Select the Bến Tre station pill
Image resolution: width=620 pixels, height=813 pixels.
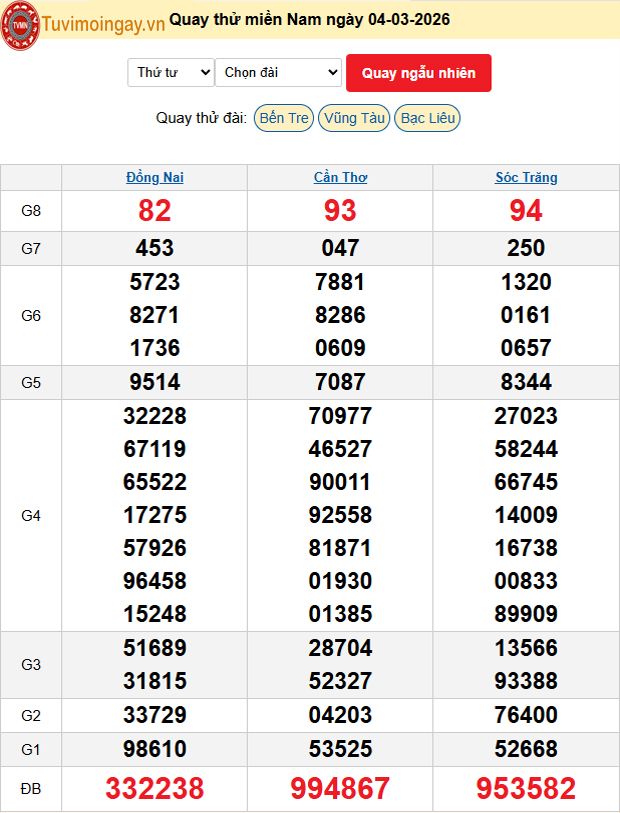coord(284,118)
